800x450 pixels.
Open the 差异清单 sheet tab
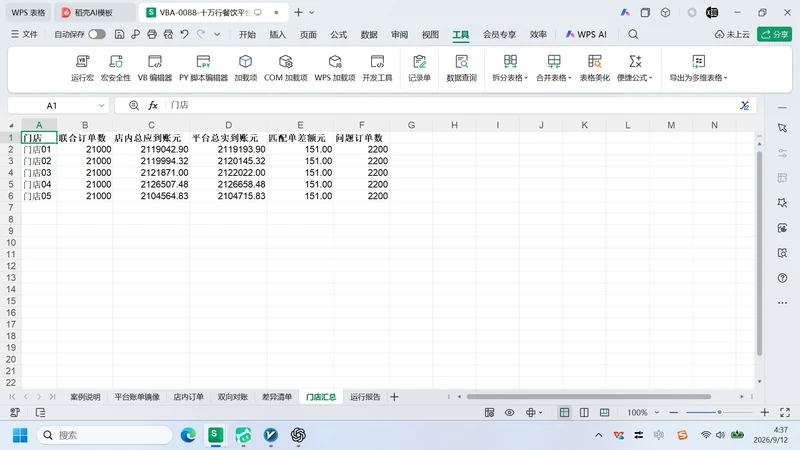pyautogui.click(x=277, y=397)
